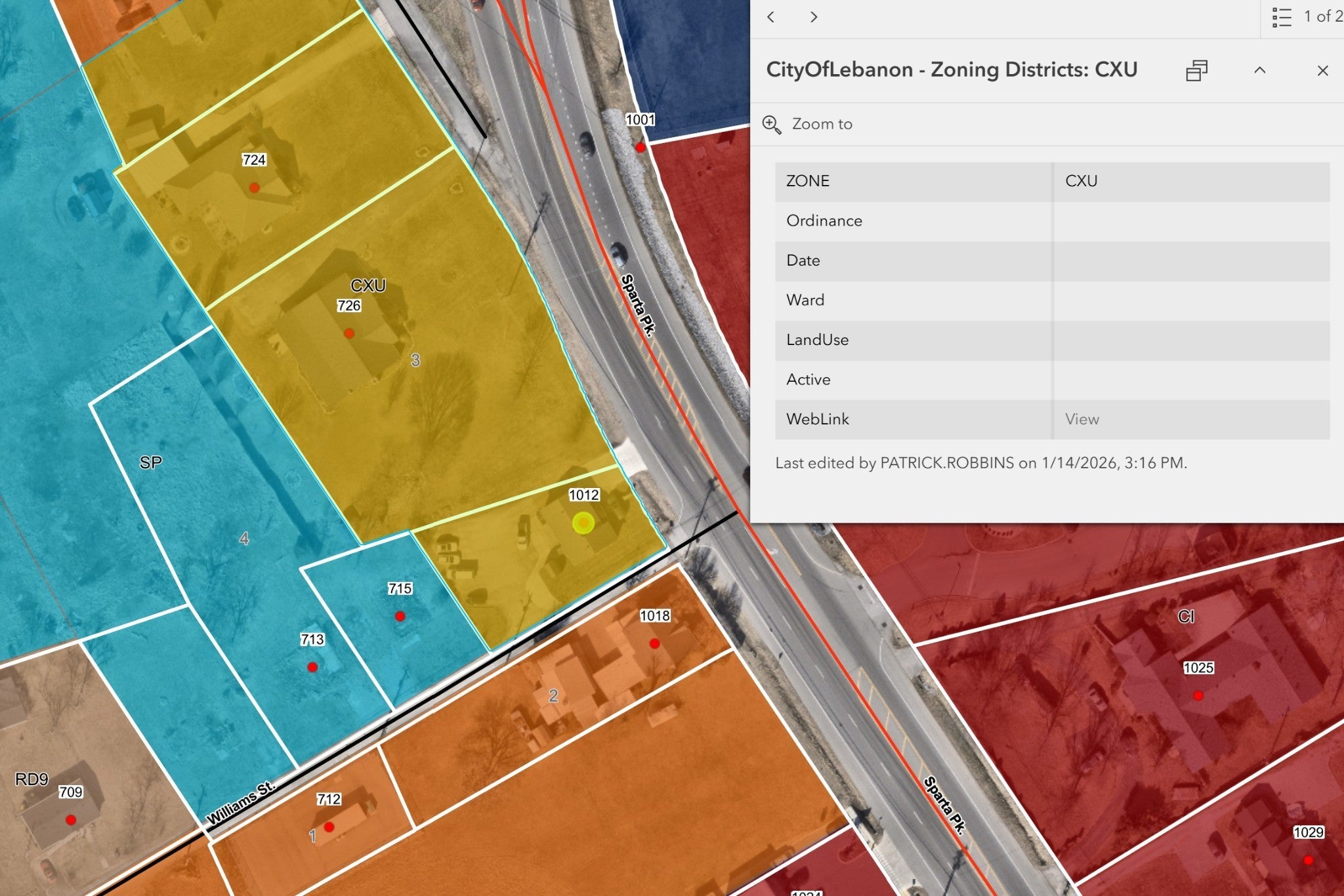Click the ZONE row value CXU
The height and width of the screenshot is (896, 1344).
1081,181
